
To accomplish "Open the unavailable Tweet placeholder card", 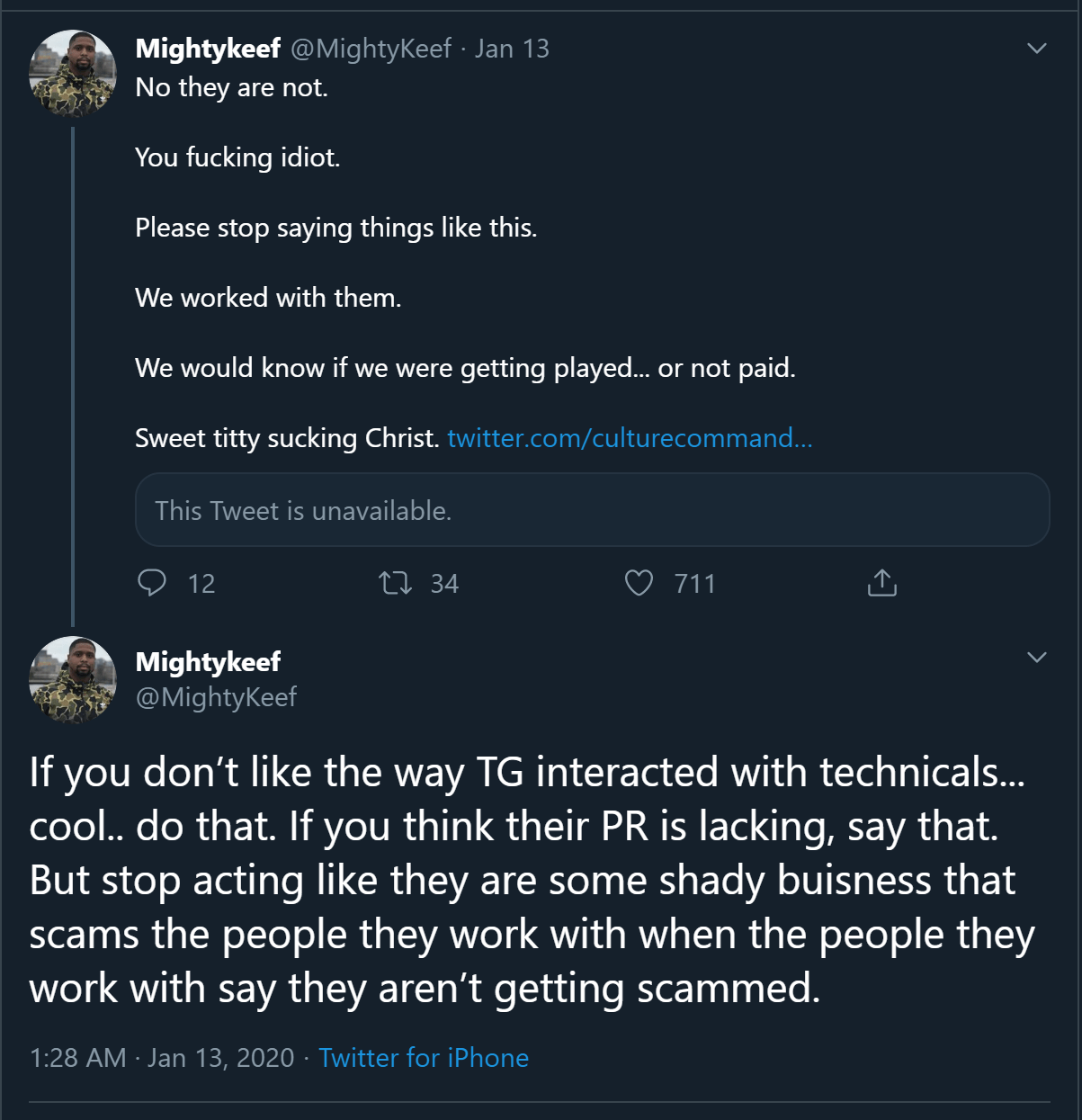I will pyautogui.click(x=592, y=510).
